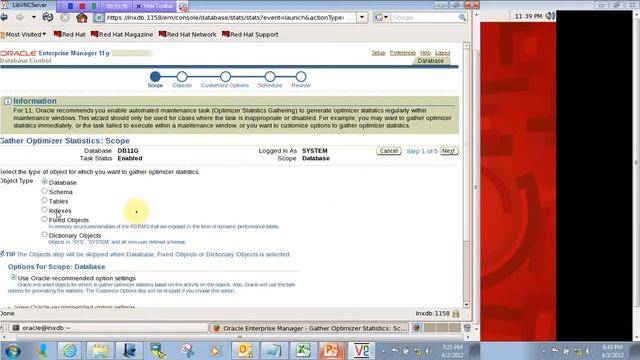Click the red stop button on the recording toolbar
The width and height of the screenshot is (640, 360).
click(x=82, y=6)
